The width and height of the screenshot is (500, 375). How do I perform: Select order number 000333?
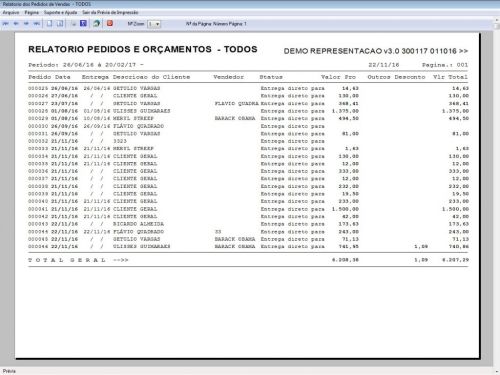coord(38,149)
